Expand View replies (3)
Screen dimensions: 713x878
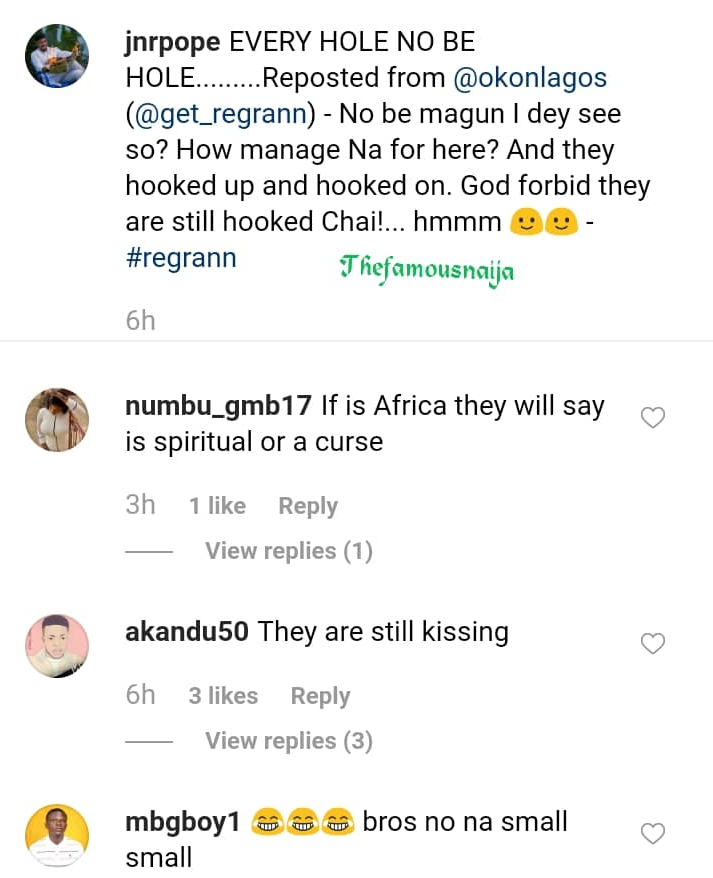point(288,741)
